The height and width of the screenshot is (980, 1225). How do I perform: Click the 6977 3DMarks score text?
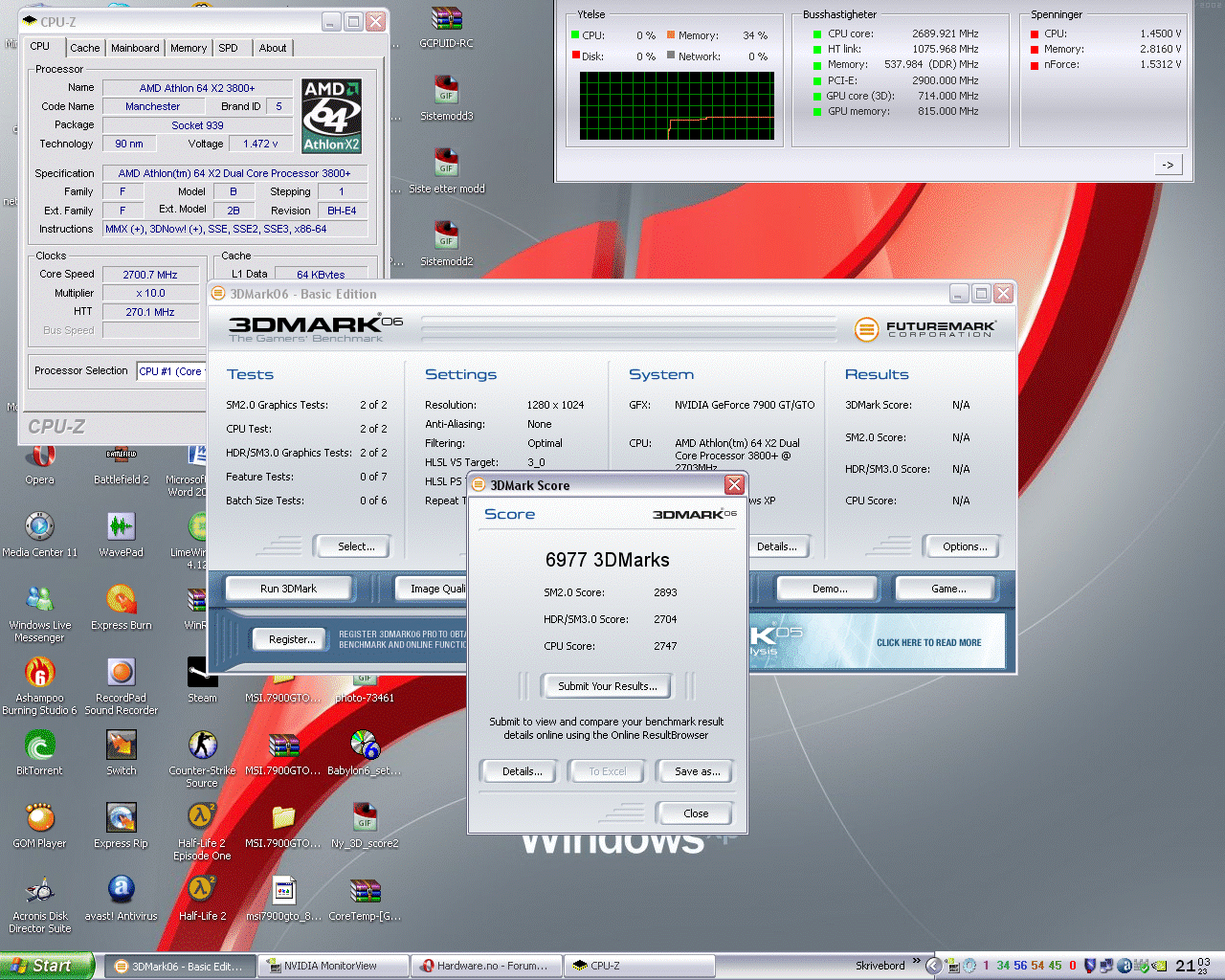coord(608,560)
